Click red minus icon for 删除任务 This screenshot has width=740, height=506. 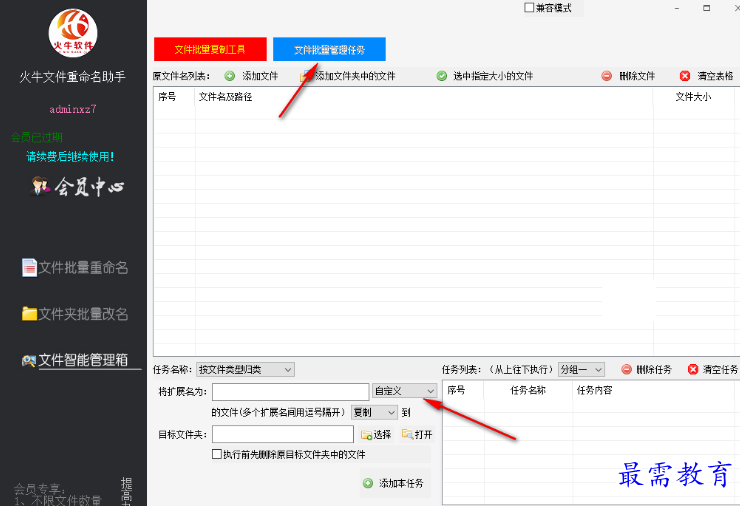[x=626, y=370]
